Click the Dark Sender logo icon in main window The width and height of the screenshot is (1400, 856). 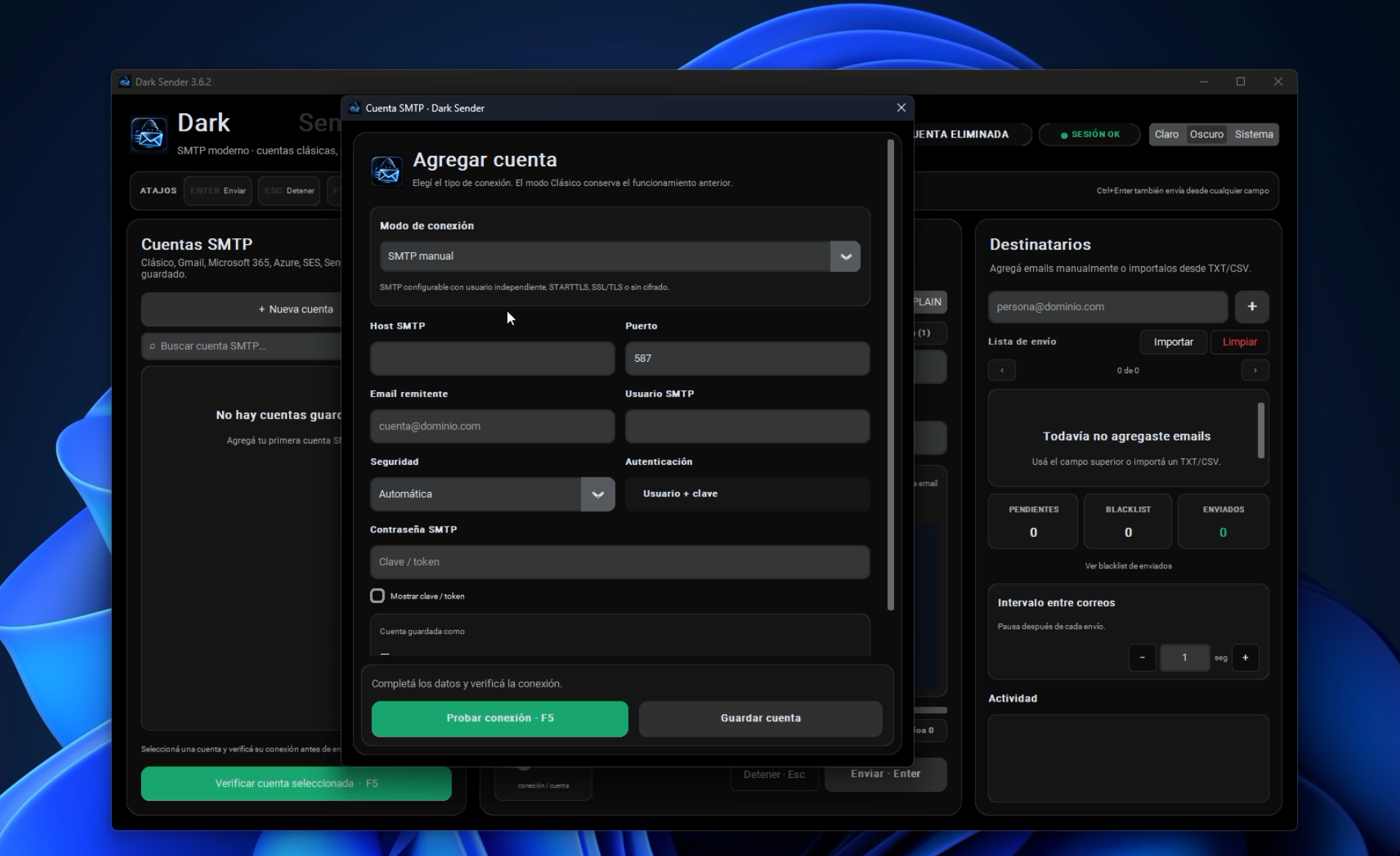coord(149,134)
